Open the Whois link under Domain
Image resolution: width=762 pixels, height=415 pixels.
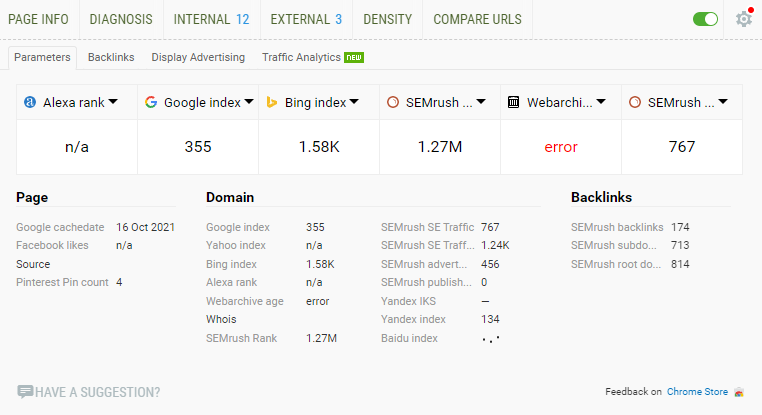[x=221, y=319]
